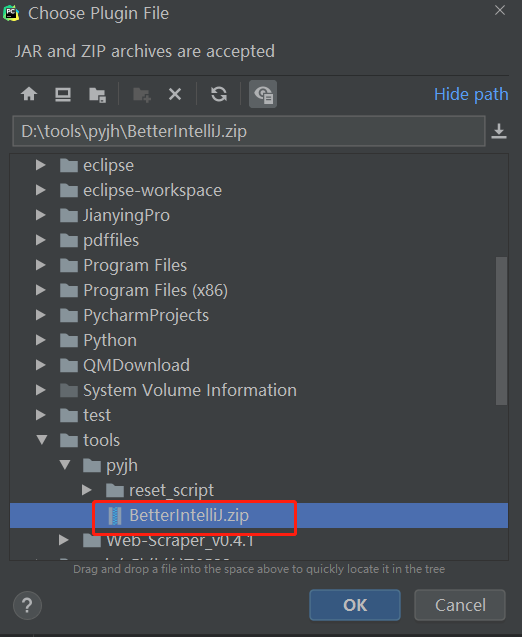522x637 pixels.
Task: Toggle show hidden files and directories
Action: click(263, 94)
